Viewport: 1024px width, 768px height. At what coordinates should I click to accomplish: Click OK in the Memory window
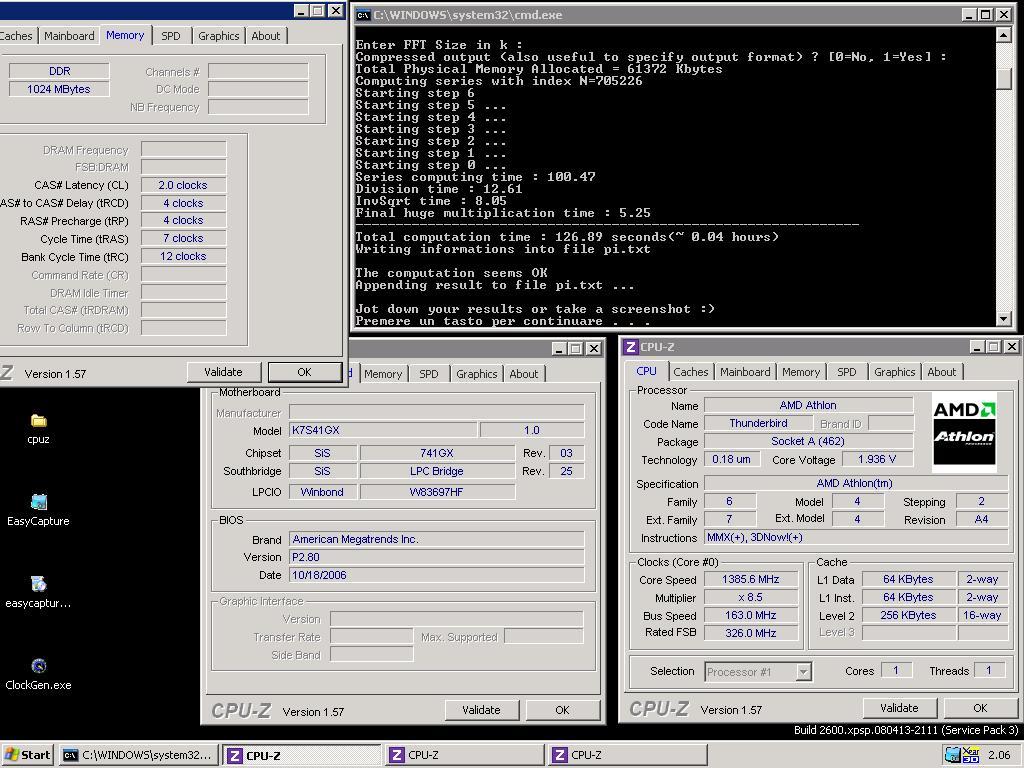304,372
